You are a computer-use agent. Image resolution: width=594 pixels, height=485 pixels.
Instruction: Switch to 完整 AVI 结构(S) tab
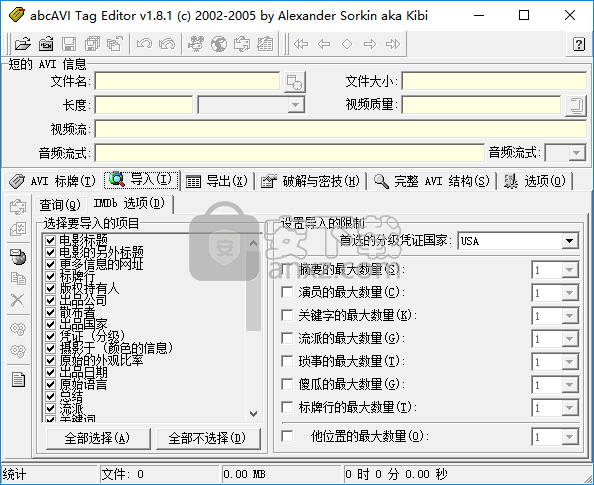431,181
